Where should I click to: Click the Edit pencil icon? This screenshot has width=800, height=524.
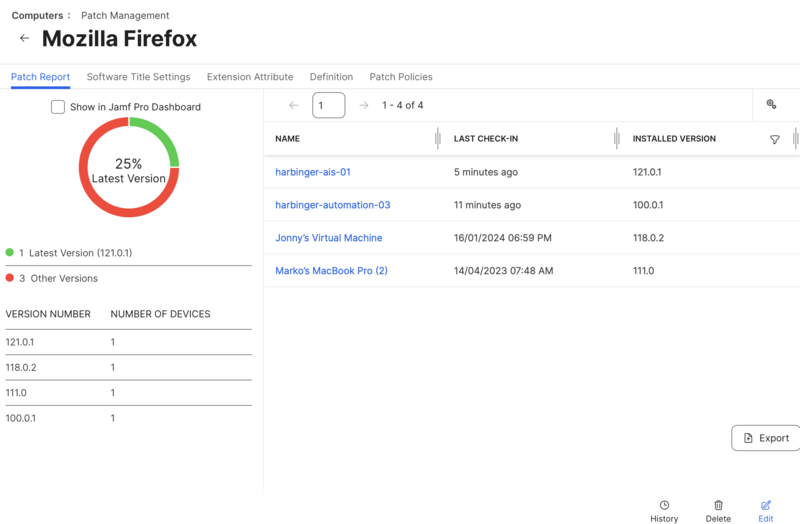pos(765,511)
